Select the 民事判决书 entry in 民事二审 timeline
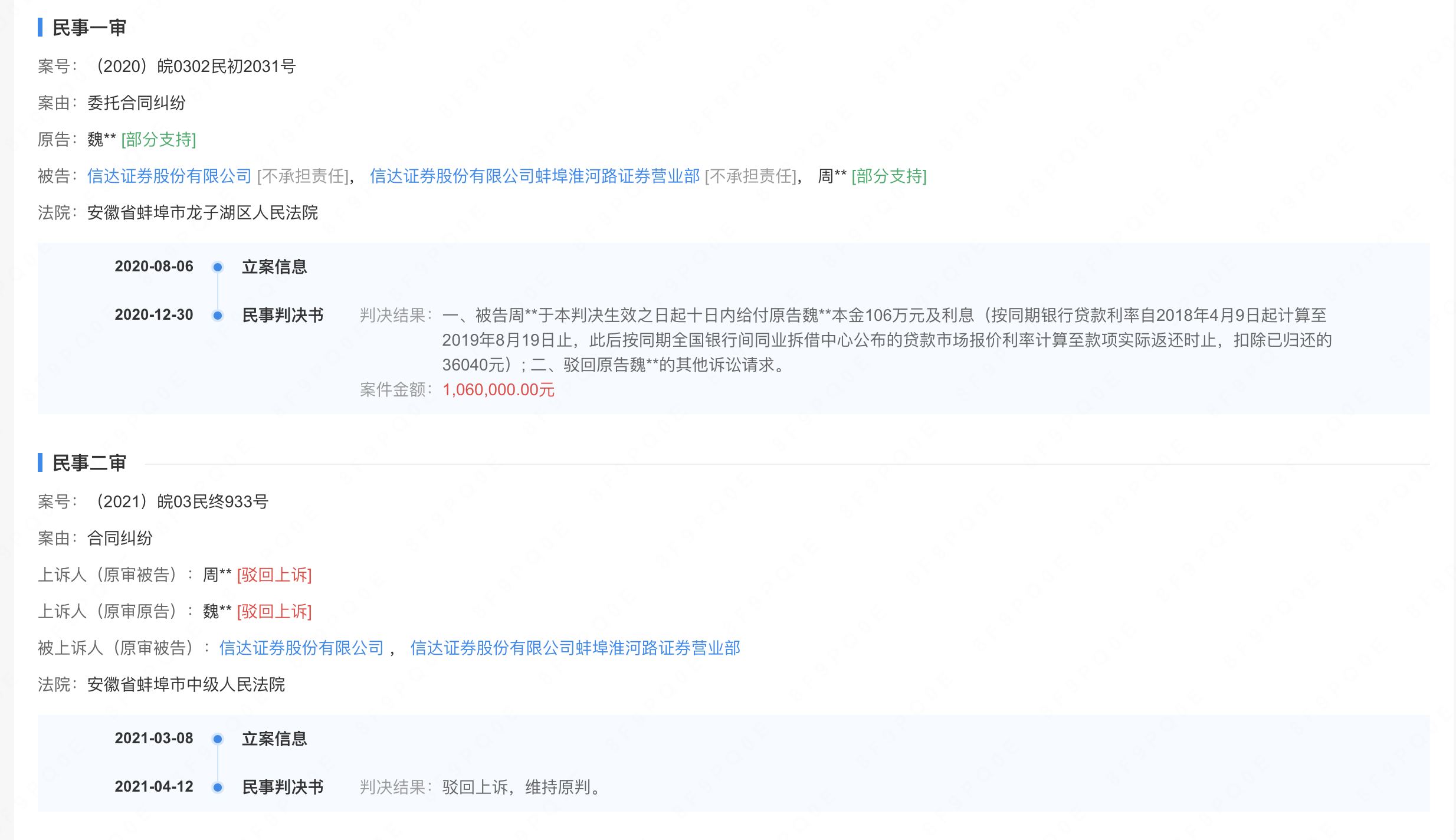 (283, 787)
